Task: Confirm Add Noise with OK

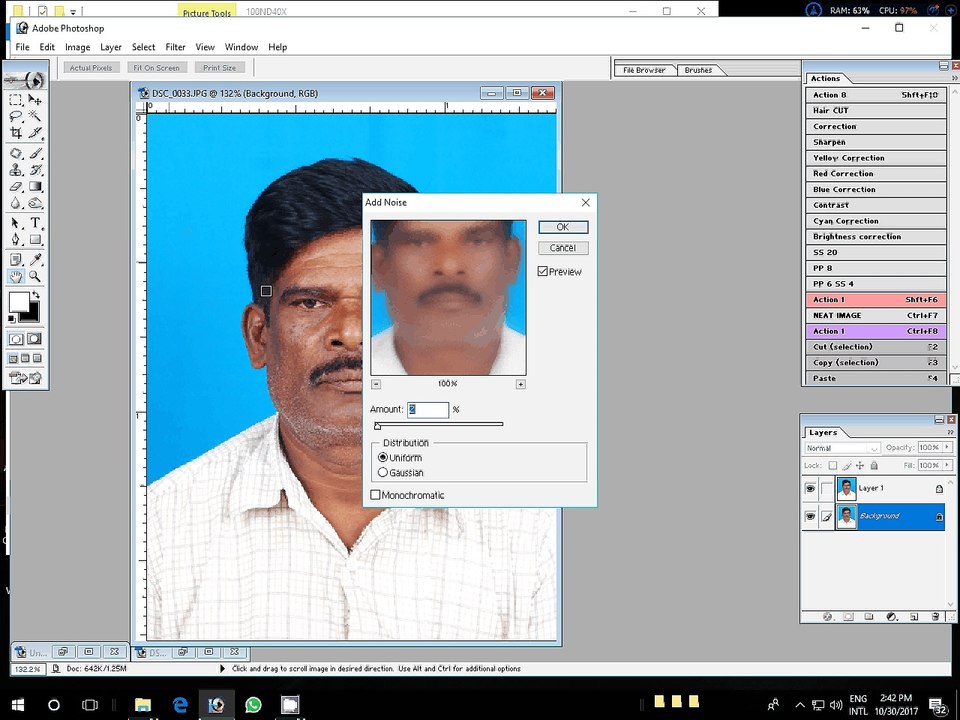Action: click(563, 227)
